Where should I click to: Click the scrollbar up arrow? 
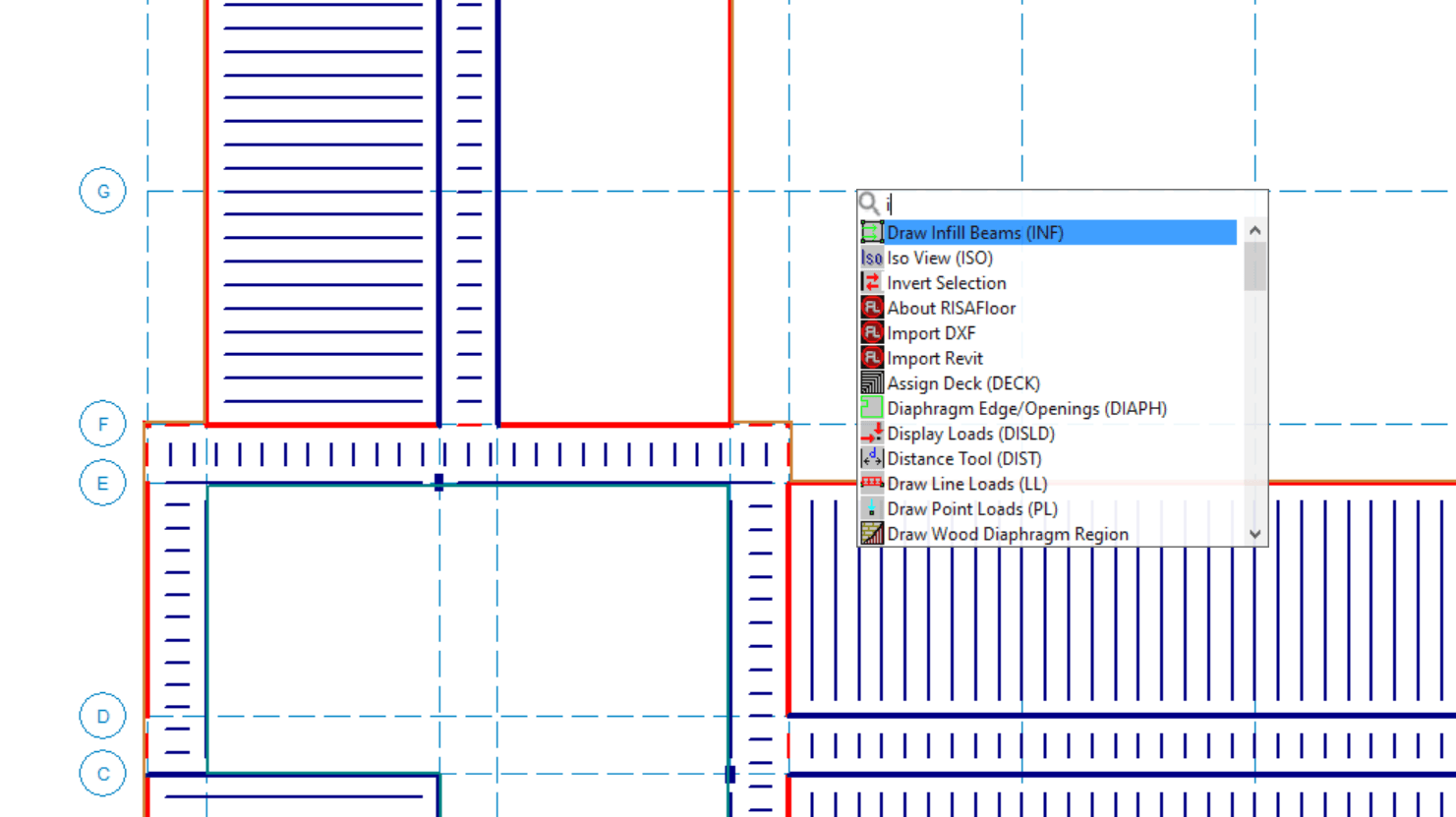click(x=1255, y=229)
